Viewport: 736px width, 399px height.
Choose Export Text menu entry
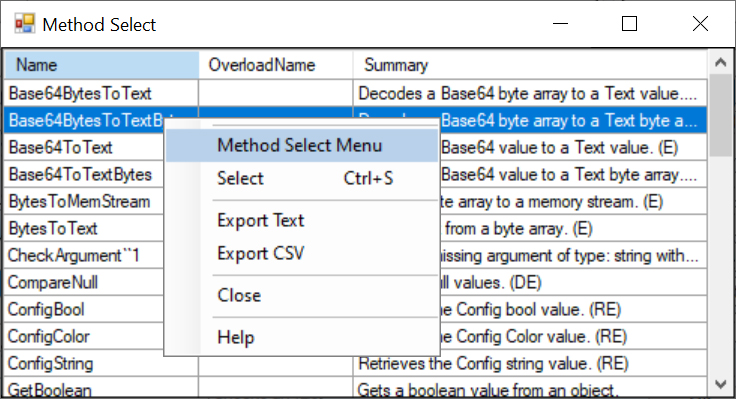click(x=302, y=221)
